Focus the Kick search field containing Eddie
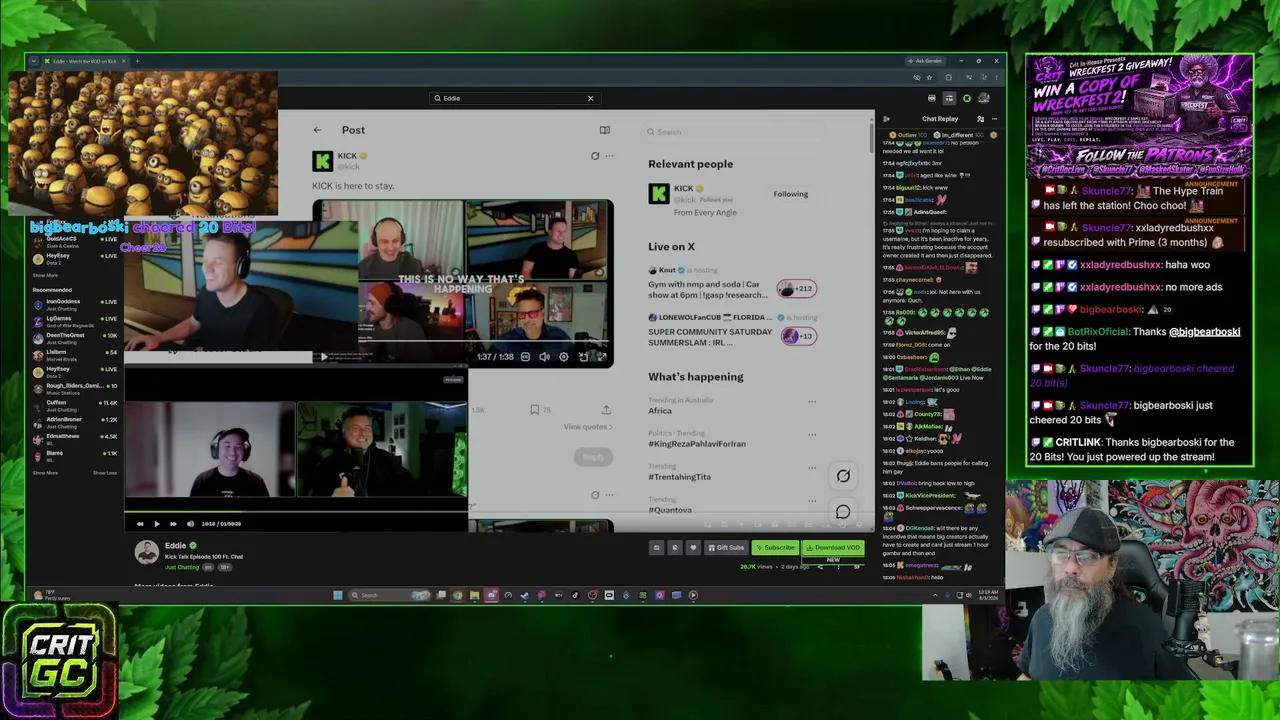Viewport: 1280px width, 720px height. click(x=514, y=98)
